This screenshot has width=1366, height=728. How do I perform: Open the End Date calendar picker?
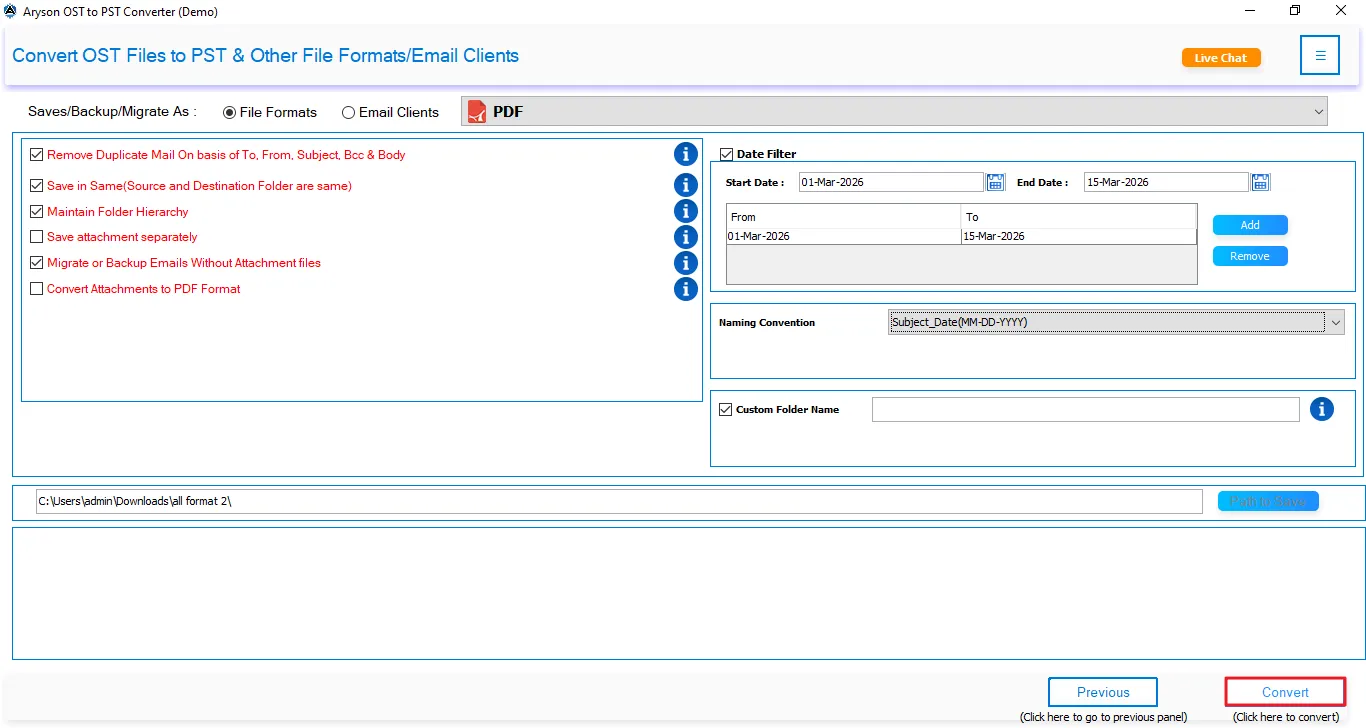[1259, 181]
